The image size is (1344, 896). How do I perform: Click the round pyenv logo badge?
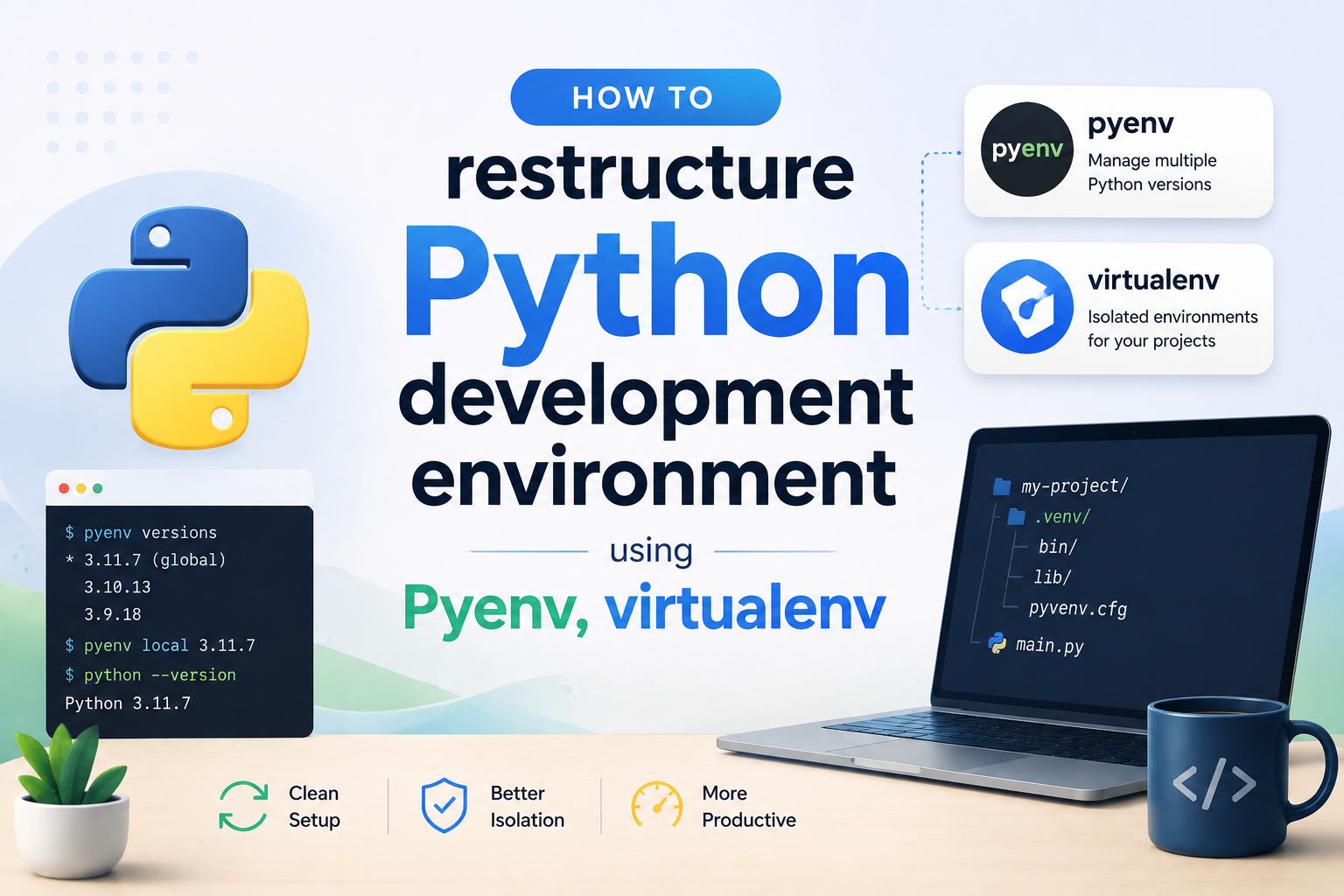[x=1027, y=149]
